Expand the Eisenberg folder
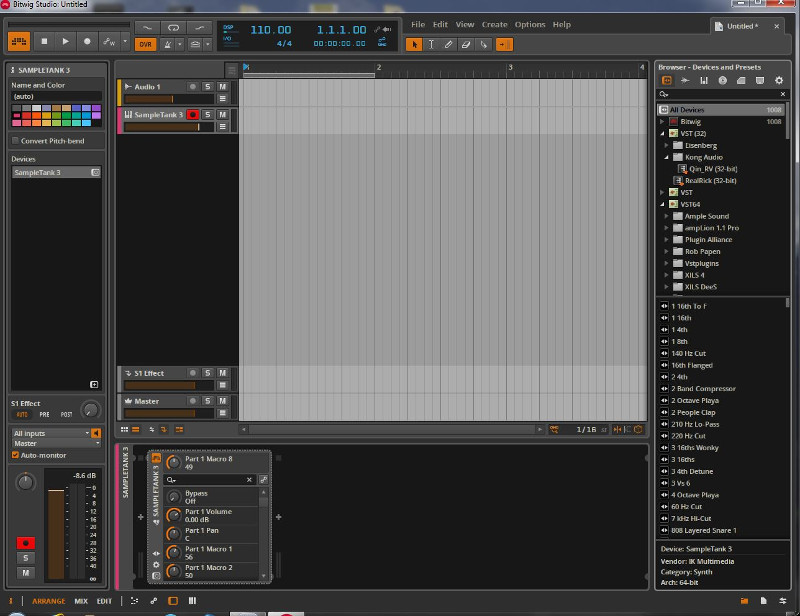 click(x=666, y=145)
